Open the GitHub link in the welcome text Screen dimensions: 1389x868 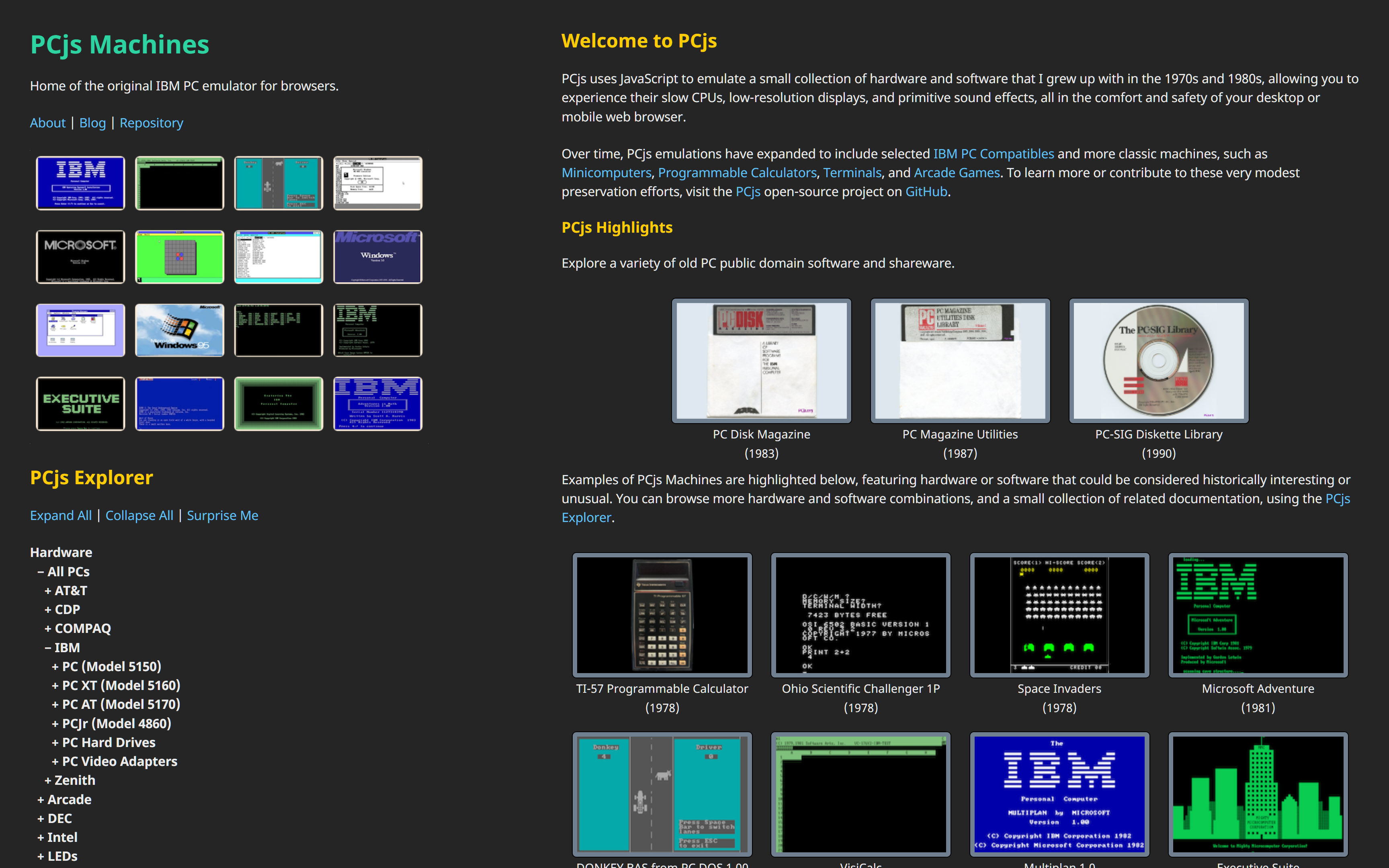click(x=926, y=192)
